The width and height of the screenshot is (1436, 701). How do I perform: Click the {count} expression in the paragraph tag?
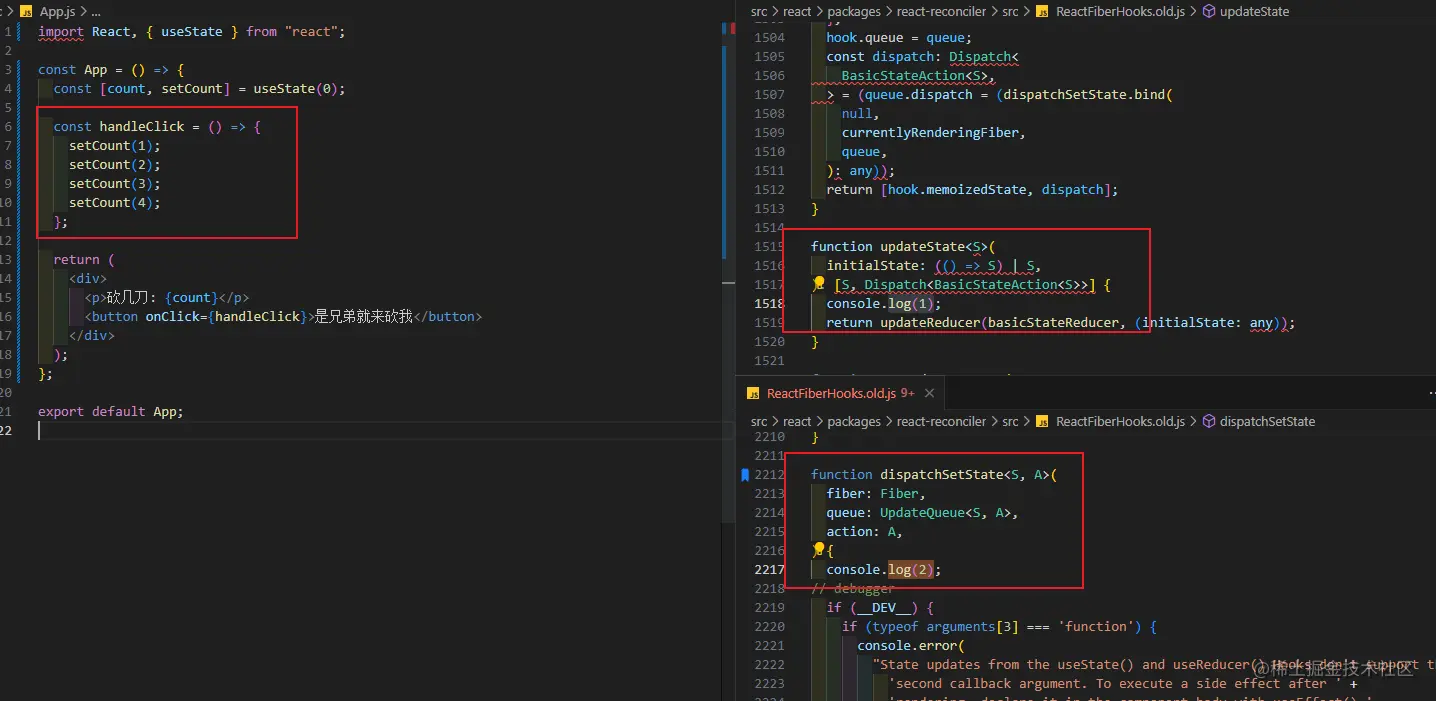coord(190,298)
